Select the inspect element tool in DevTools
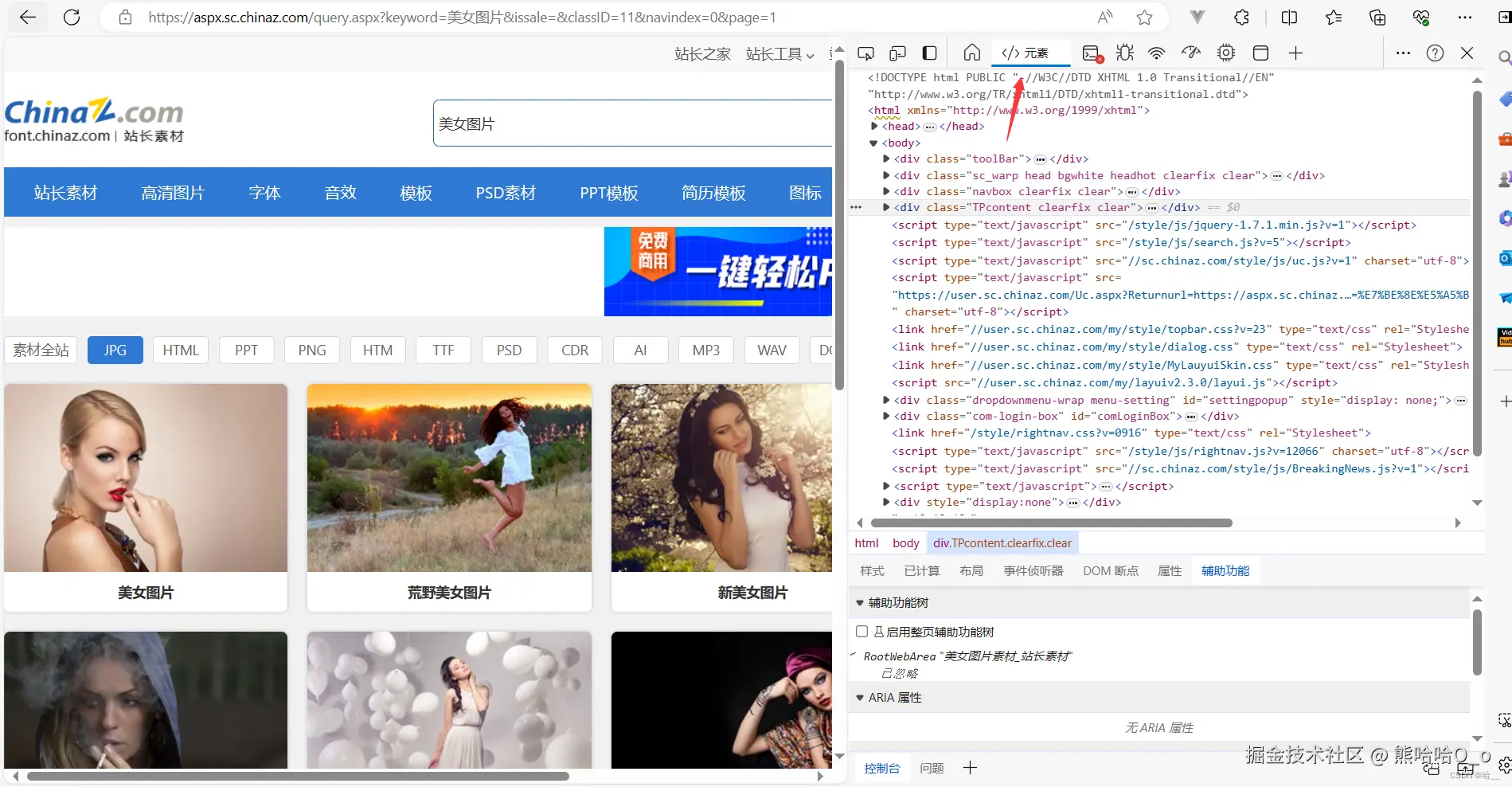This screenshot has width=1512, height=787. click(865, 53)
